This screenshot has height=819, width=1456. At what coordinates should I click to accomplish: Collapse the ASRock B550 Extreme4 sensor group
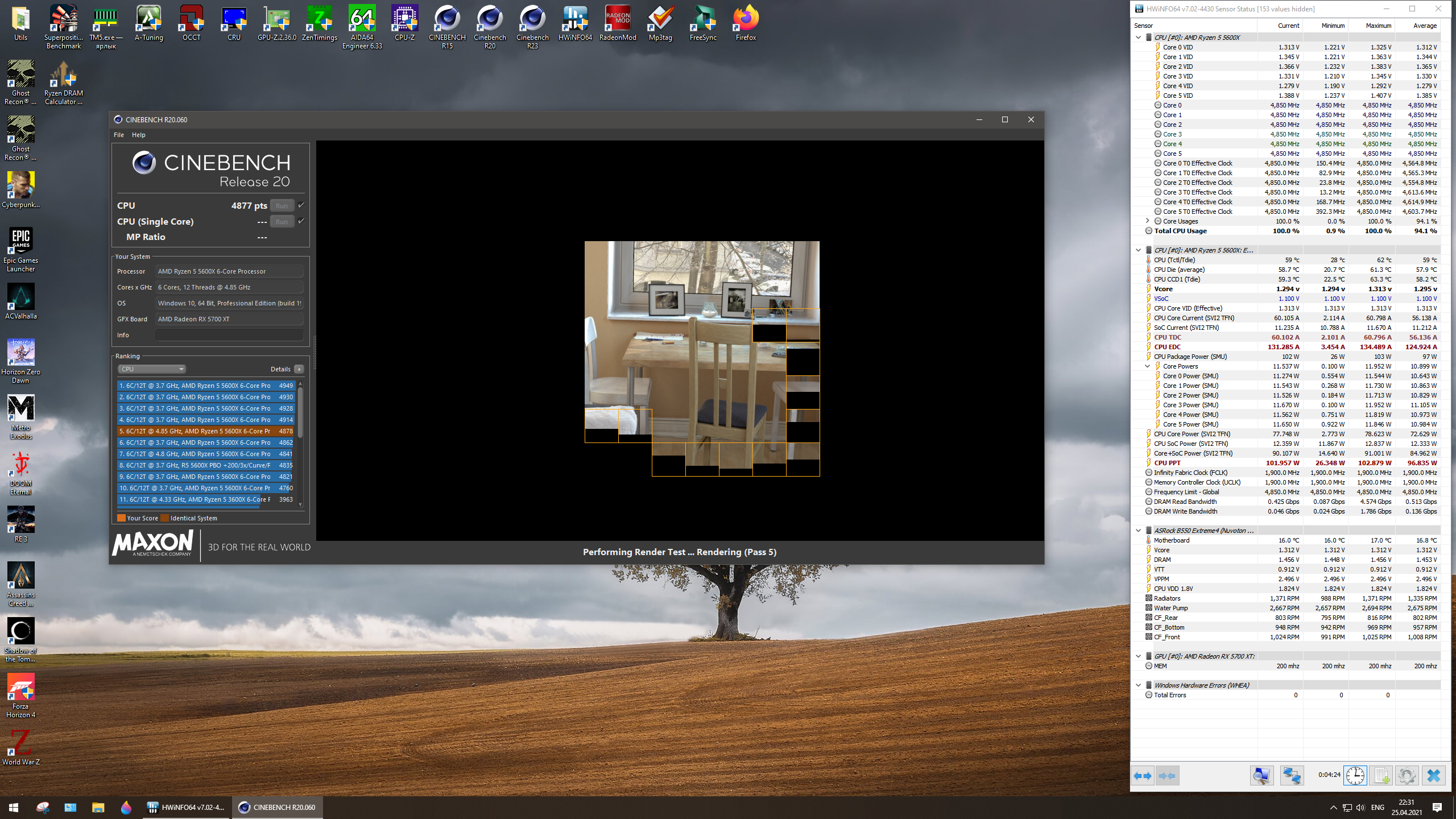(x=1138, y=531)
